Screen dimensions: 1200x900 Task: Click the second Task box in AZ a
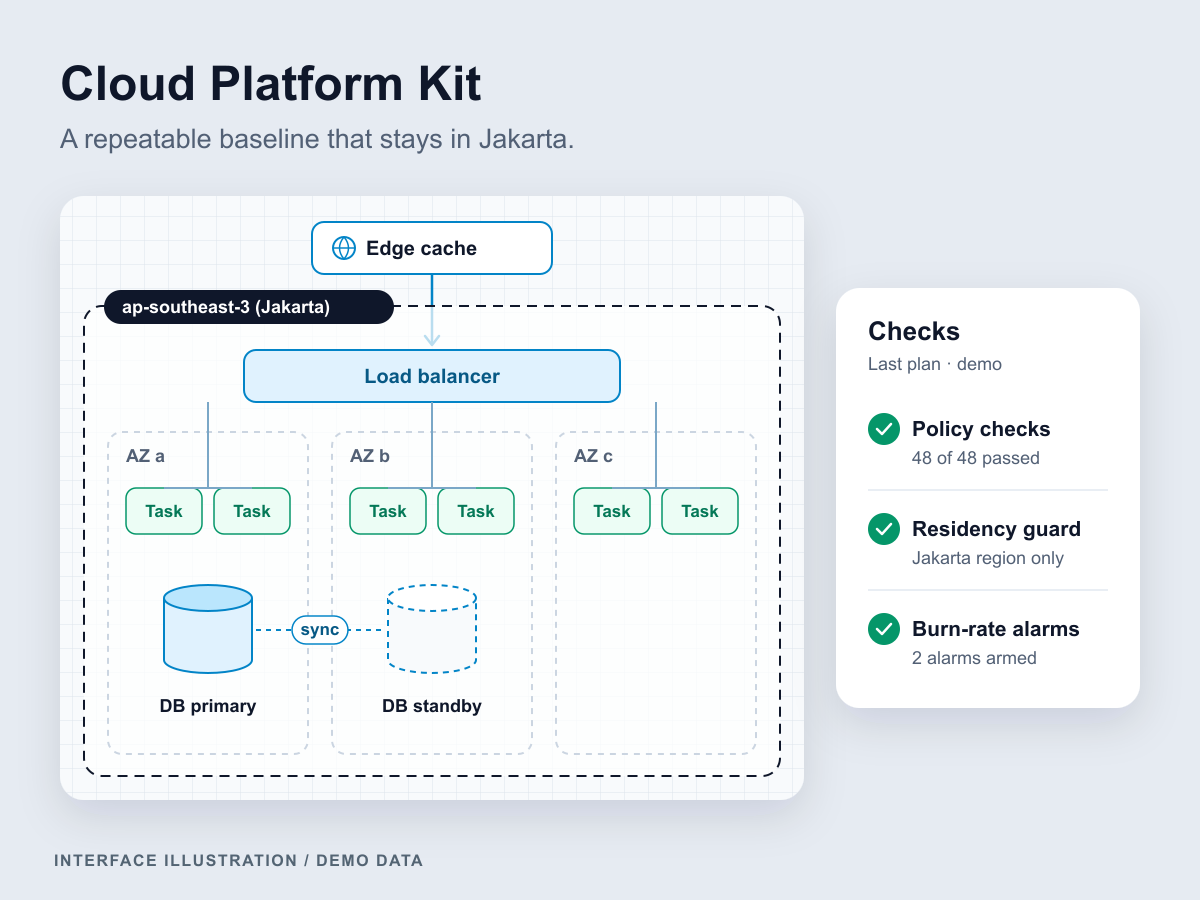(x=252, y=511)
